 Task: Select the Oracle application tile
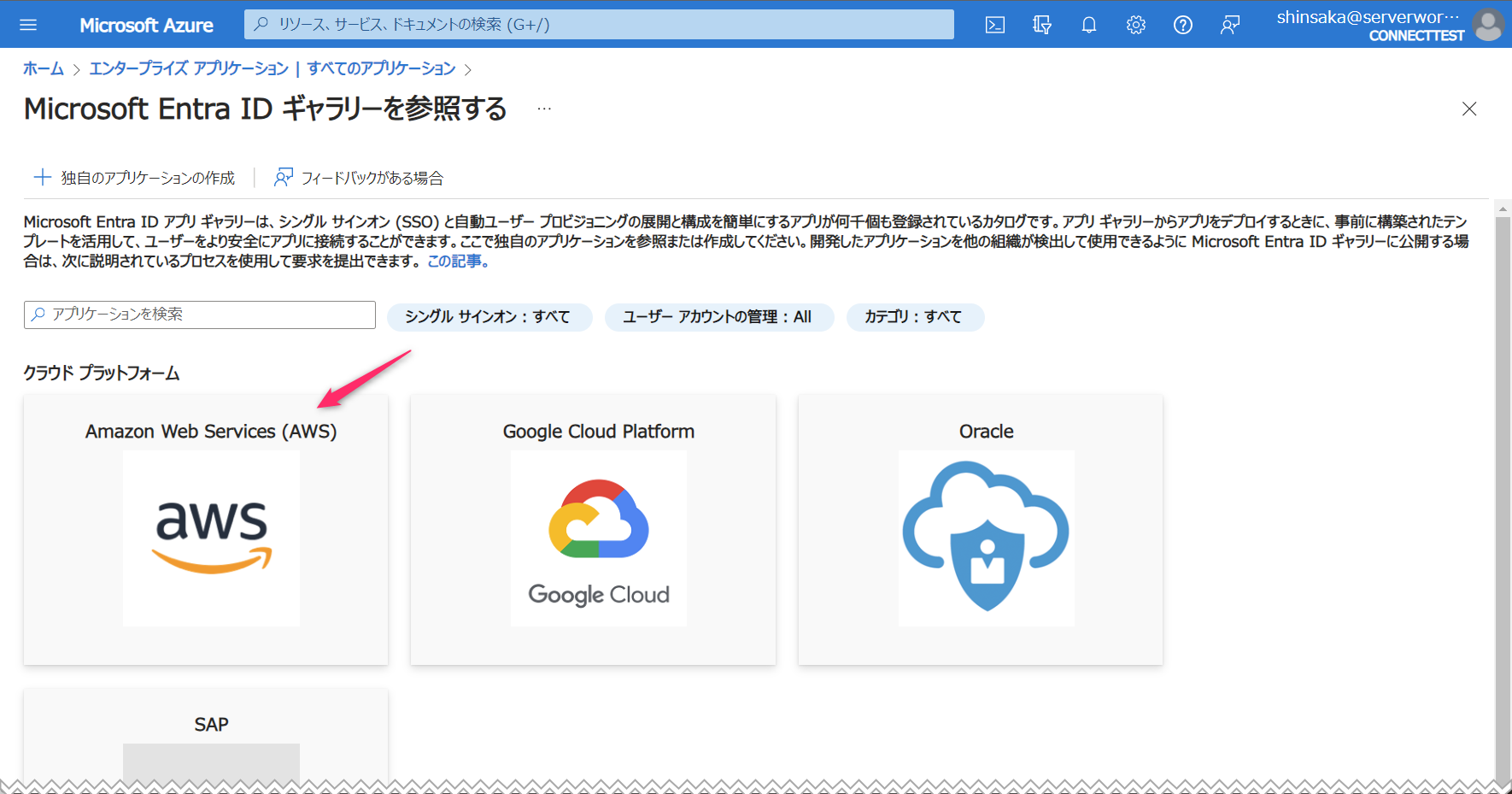pyautogui.click(x=981, y=530)
